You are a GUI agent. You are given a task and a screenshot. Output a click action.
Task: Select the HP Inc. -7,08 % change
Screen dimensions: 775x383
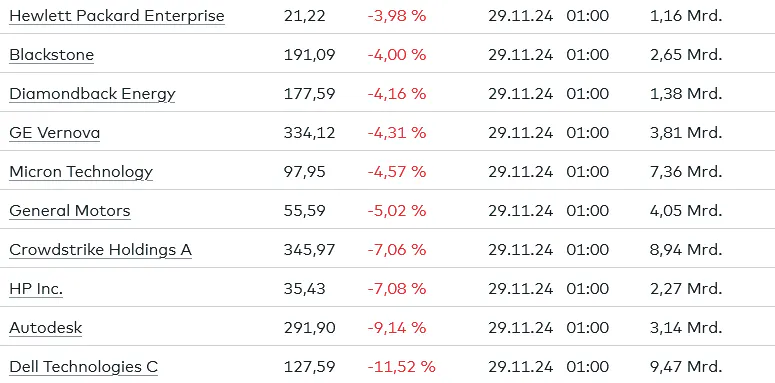(396, 289)
